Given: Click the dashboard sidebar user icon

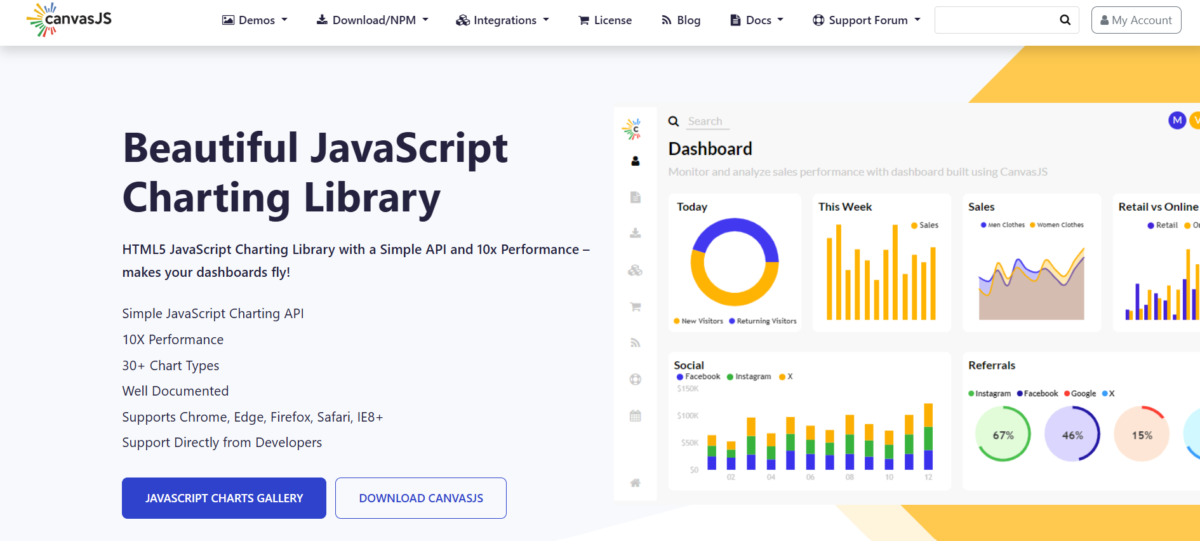Looking at the screenshot, I should [635, 161].
